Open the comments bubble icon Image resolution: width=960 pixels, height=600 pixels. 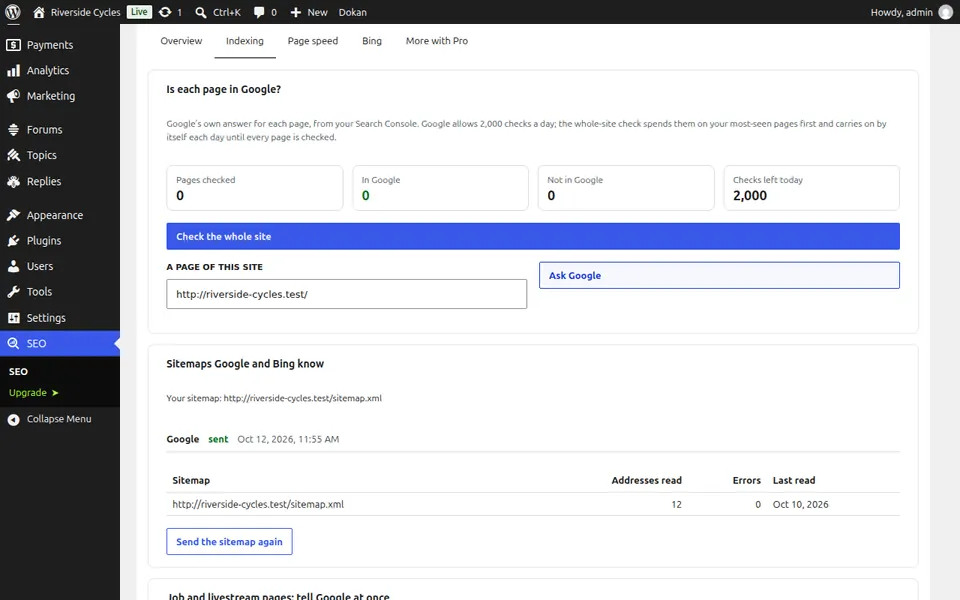pos(259,12)
